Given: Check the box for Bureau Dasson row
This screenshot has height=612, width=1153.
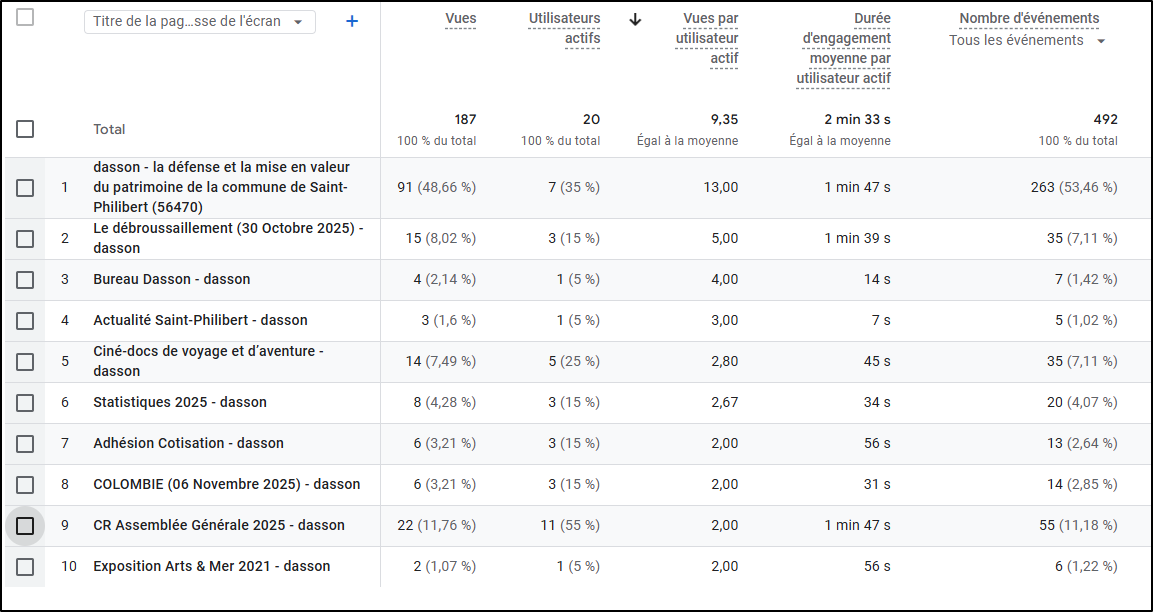Looking at the screenshot, I should pyautogui.click(x=25, y=280).
